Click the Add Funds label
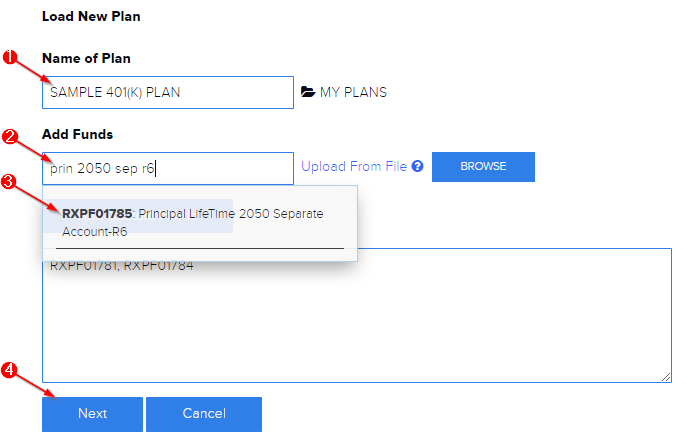This screenshot has width=691, height=447. point(77,134)
